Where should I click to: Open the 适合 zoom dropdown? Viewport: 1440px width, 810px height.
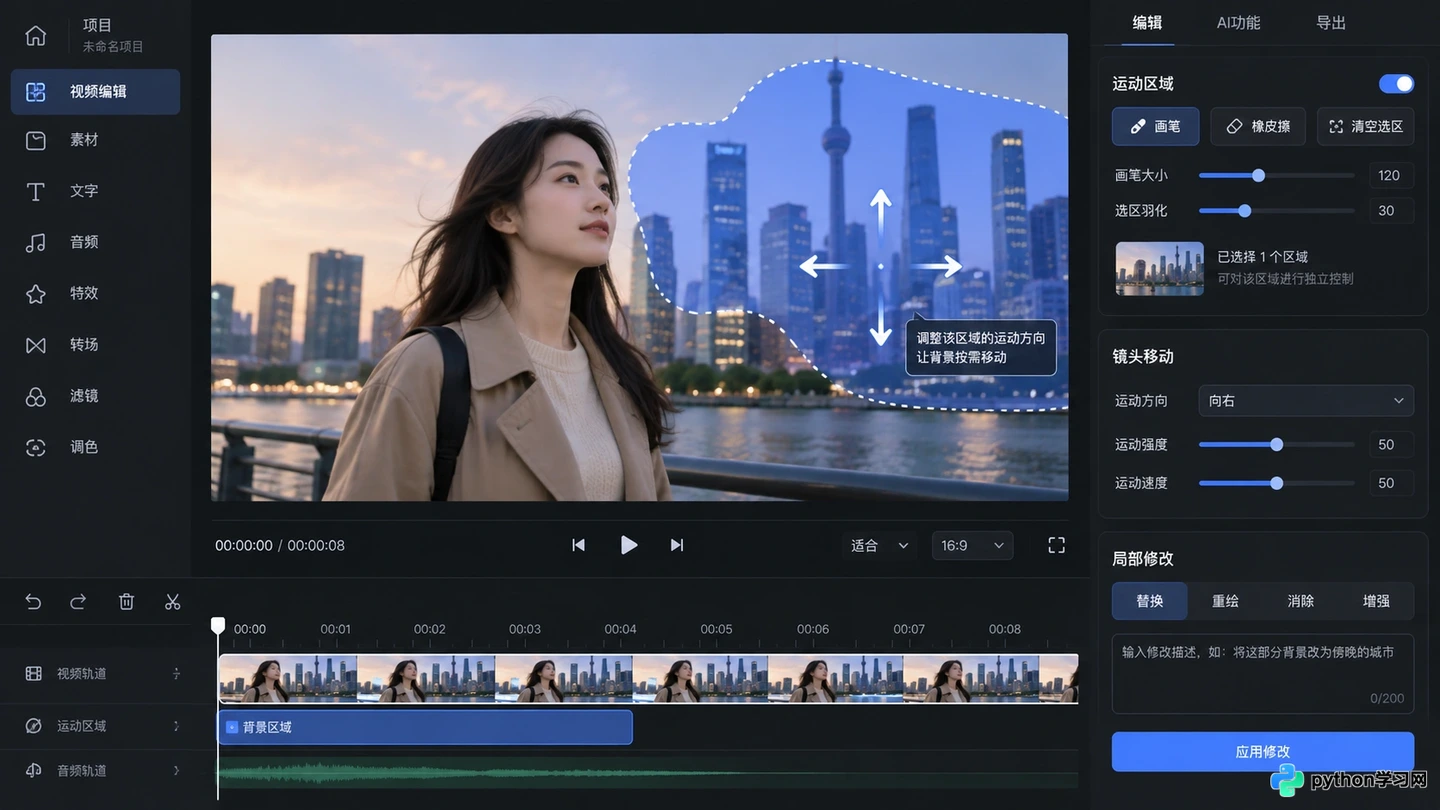pos(880,545)
